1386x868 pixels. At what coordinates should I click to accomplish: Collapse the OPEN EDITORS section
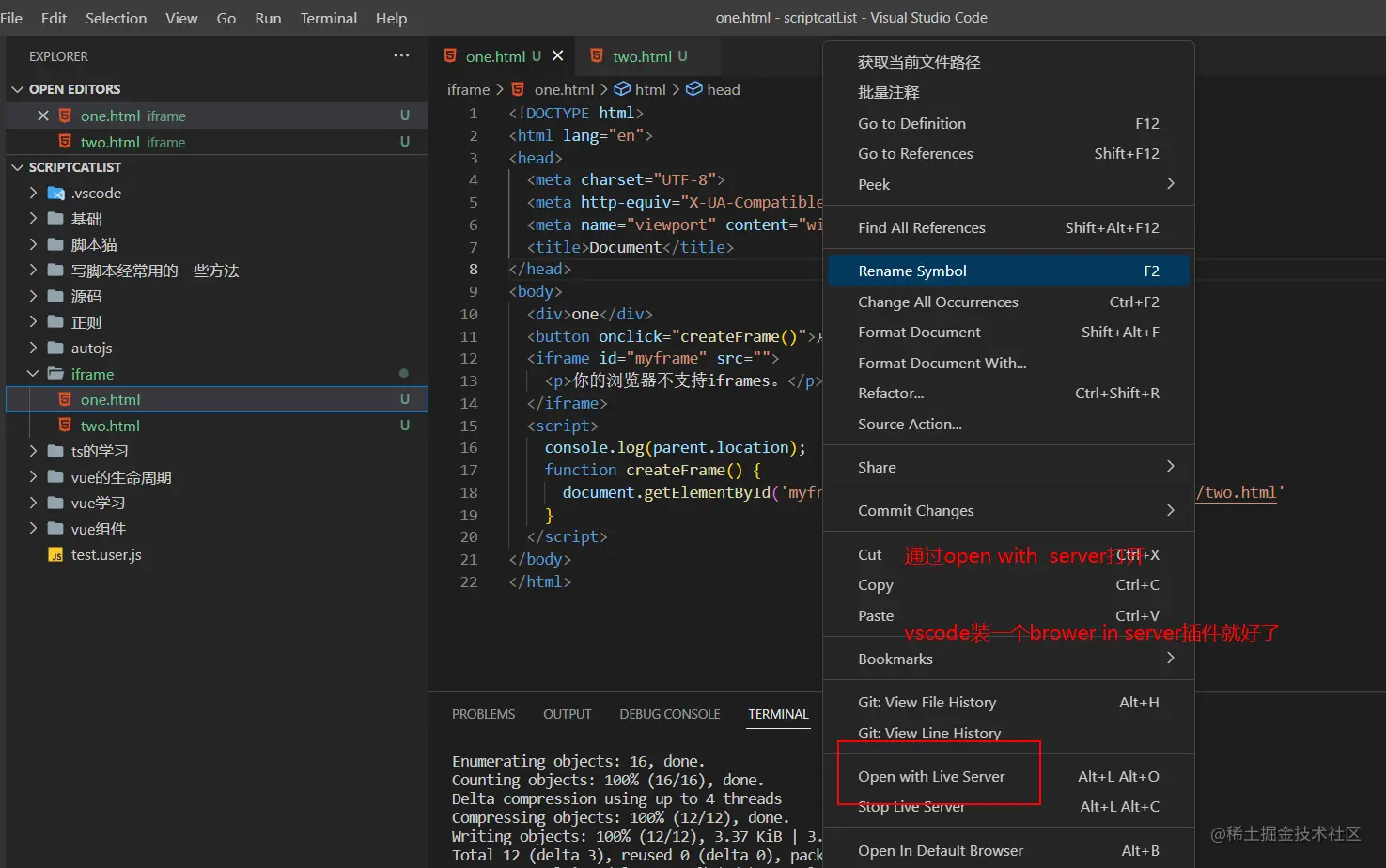tap(17, 89)
